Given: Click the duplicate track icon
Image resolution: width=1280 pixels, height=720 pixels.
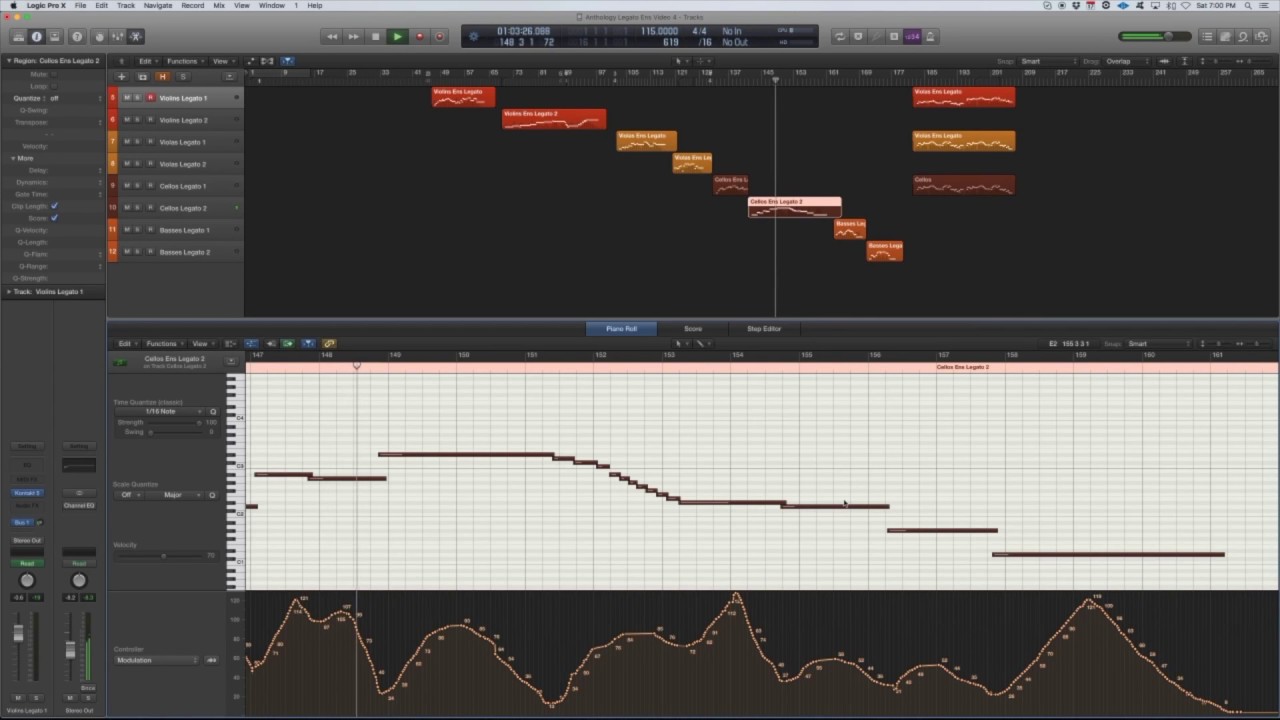Looking at the screenshot, I should (x=142, y=77).
